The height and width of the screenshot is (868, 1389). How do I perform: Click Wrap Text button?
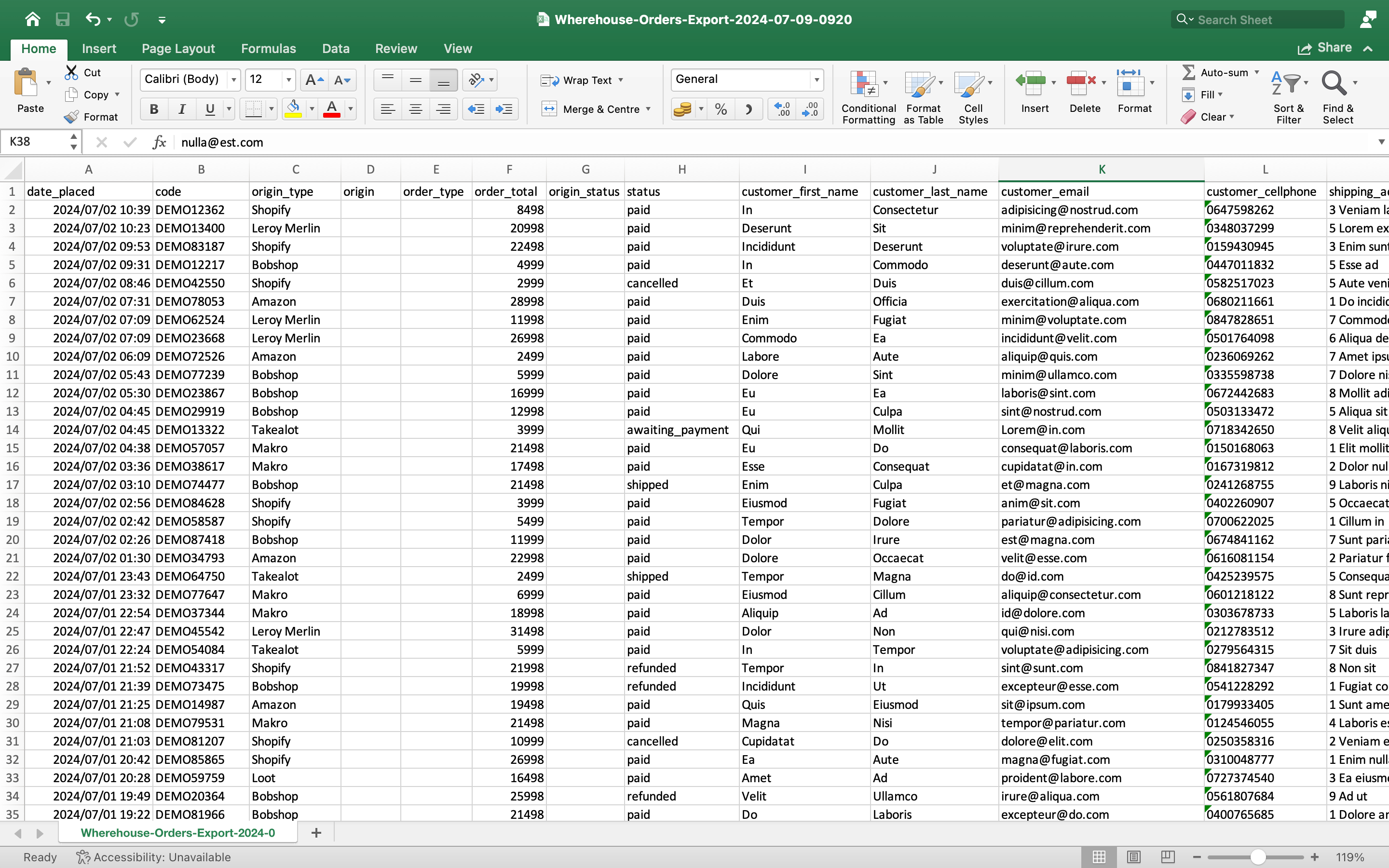click(x=582, y=81)
